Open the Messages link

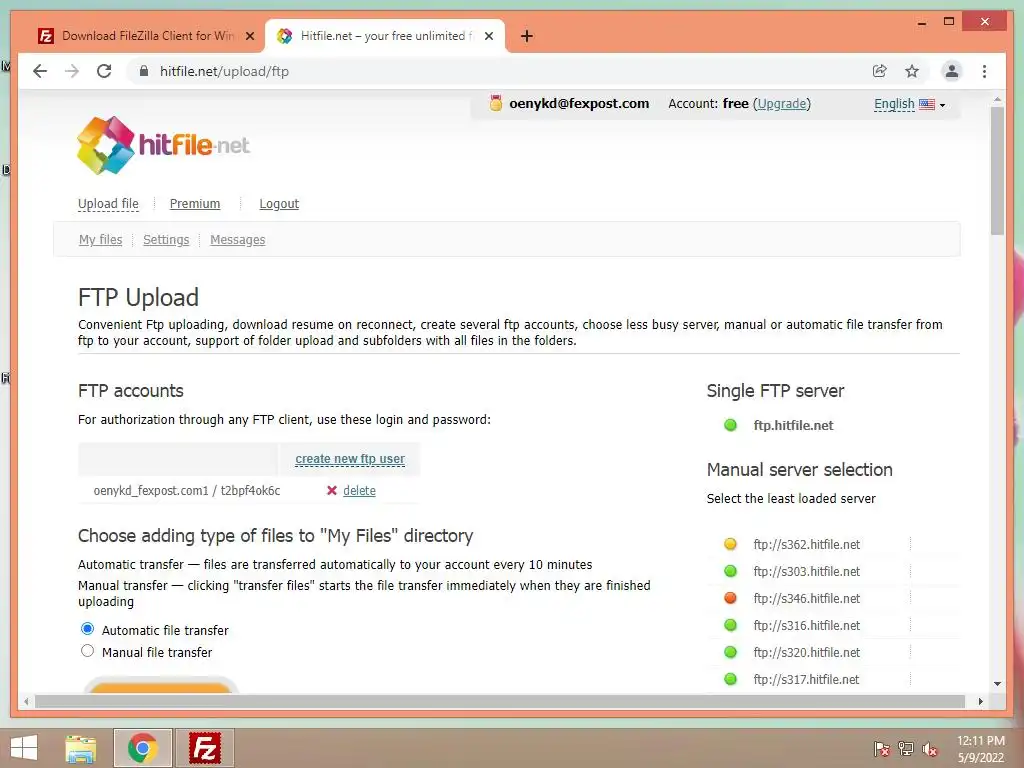point(238,240)
